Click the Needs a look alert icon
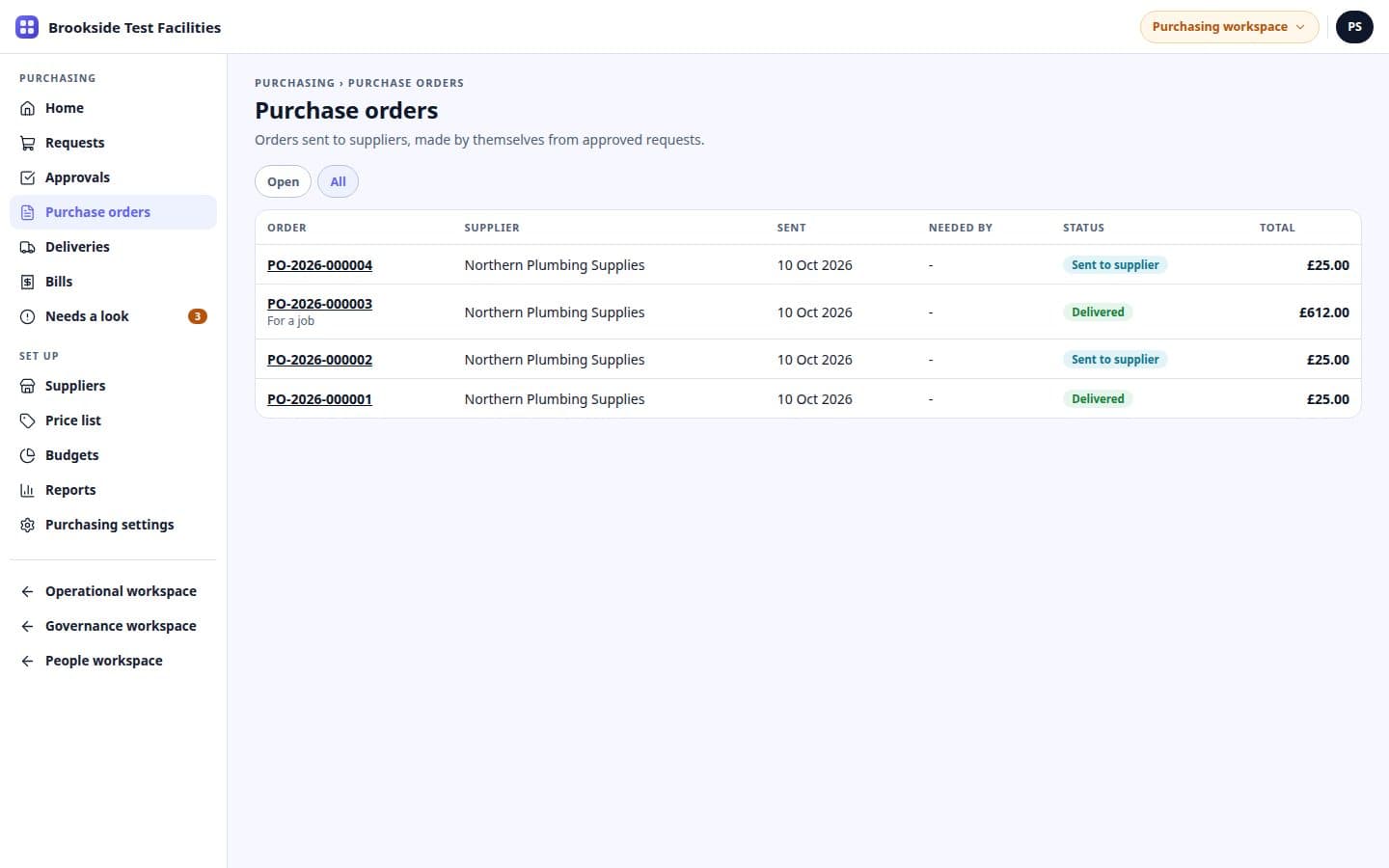This screenshot has width=1389, height=868. pyautogui.click(x=27, y=316)
